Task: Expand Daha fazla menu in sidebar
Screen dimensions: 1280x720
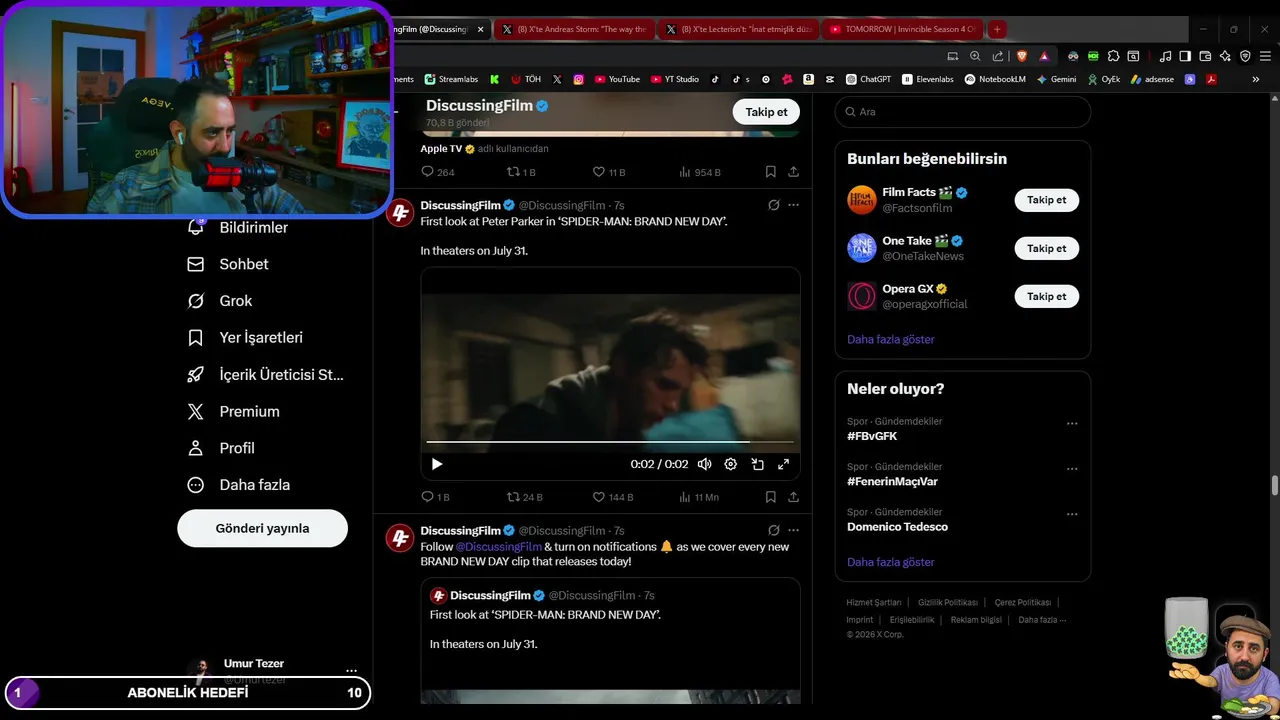Action: [238, 485]
